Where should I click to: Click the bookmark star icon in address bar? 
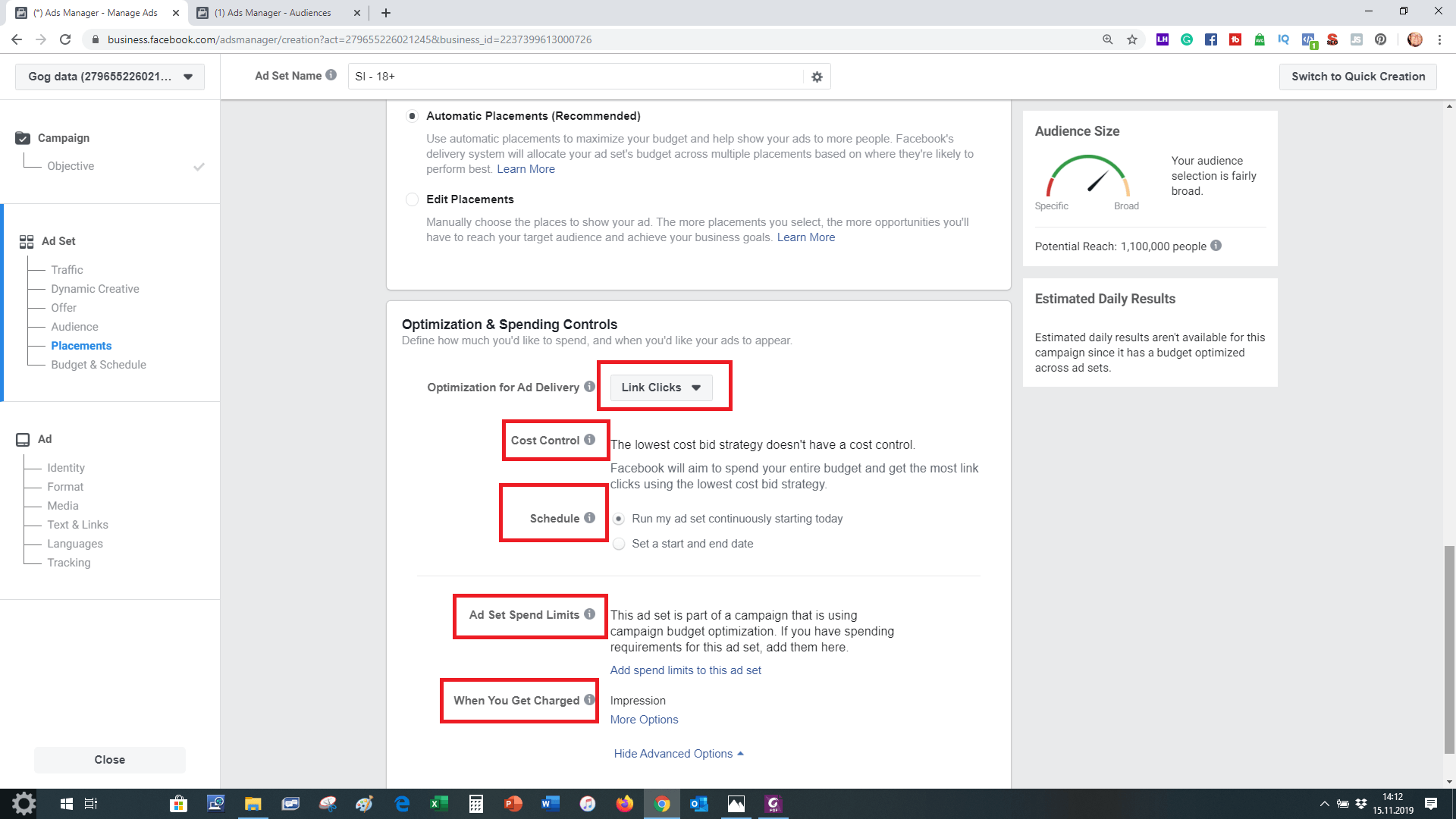pyautogui.click(x=1132, y=39)
